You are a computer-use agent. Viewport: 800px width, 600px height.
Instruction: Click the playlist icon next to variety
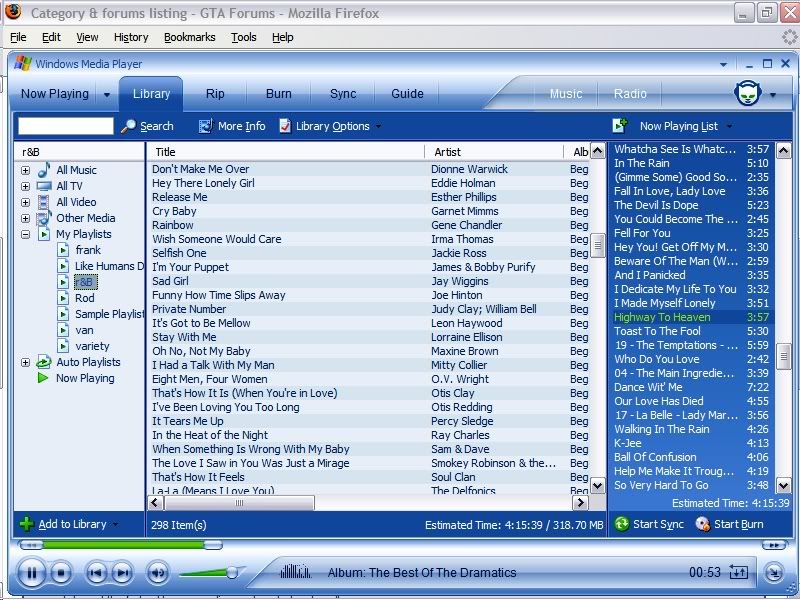point(63,346)
